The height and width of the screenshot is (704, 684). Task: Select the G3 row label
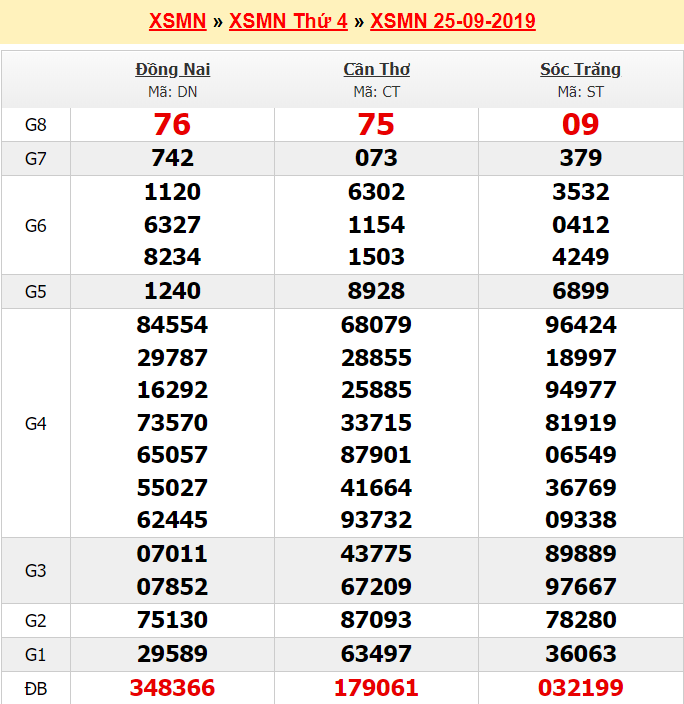pyautogui.click(x=35, y=571)
